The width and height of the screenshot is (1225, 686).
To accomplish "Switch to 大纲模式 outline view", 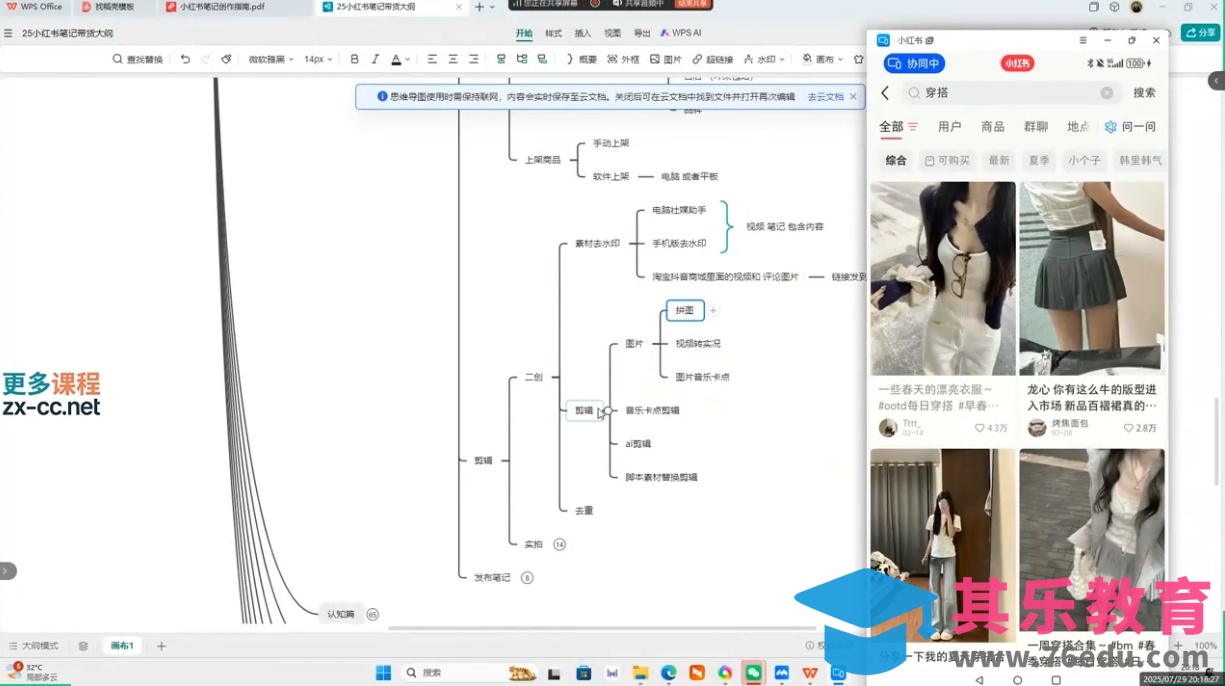I will point(34,646).
